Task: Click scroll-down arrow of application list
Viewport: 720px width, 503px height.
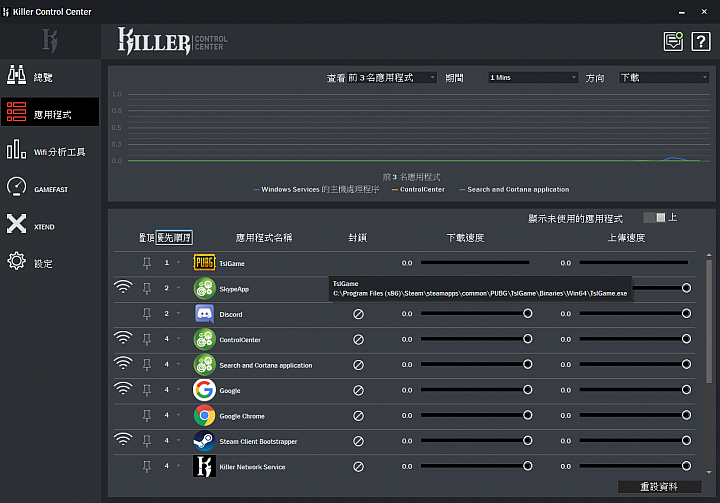Action: pyautogui.click(x=709, y=472)
